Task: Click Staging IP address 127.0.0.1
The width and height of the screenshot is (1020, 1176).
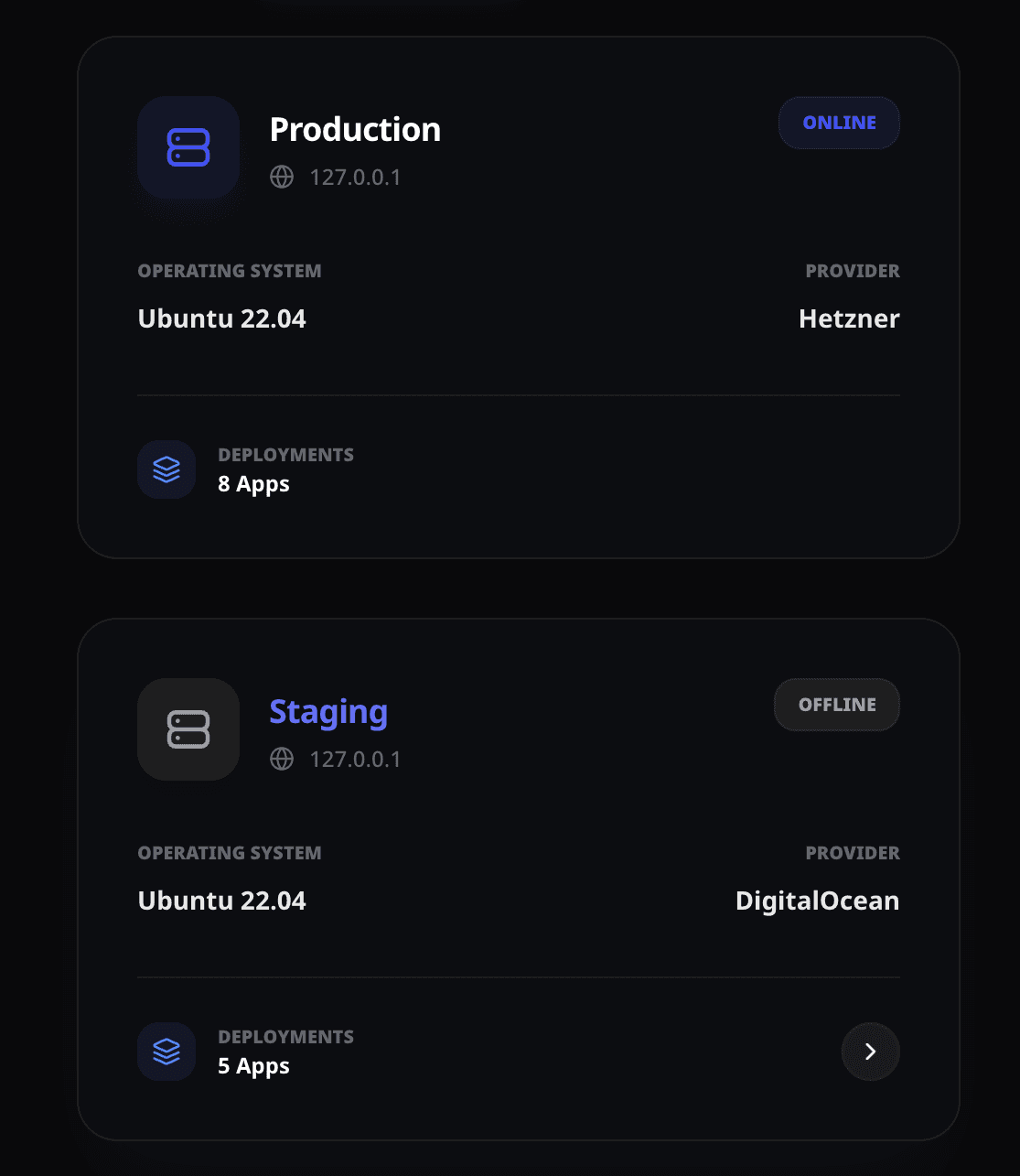Action: (x=355, y=760)
